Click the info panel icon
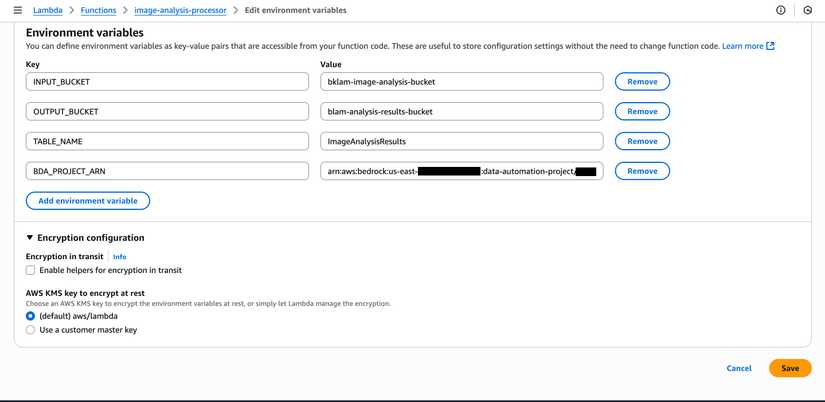 click(781, 10)
